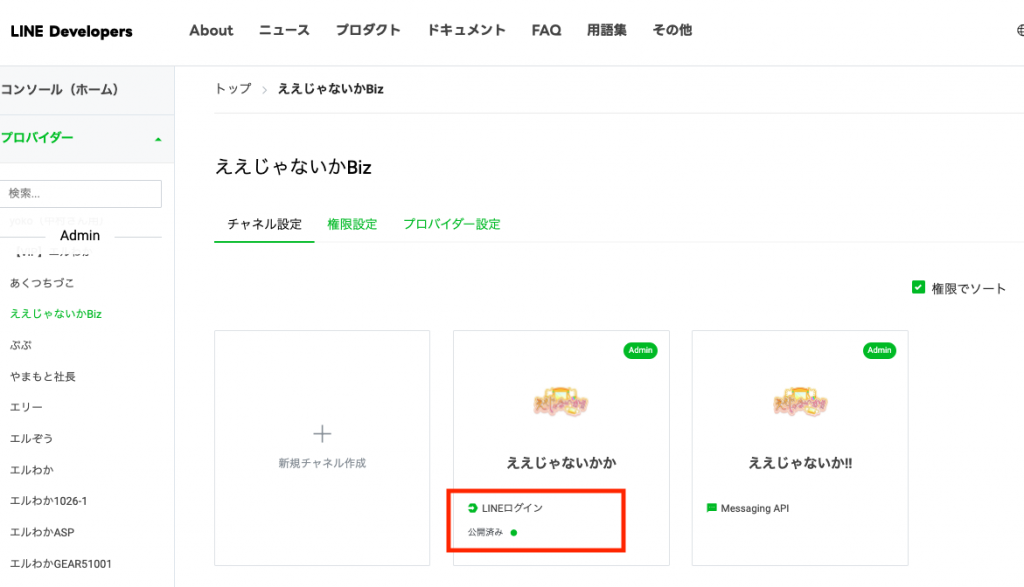This screenshot has height=587, width=1024.
Task: Switch to the チャネル設定 tab
Action: pyautogui.click(x=264, y=225)
